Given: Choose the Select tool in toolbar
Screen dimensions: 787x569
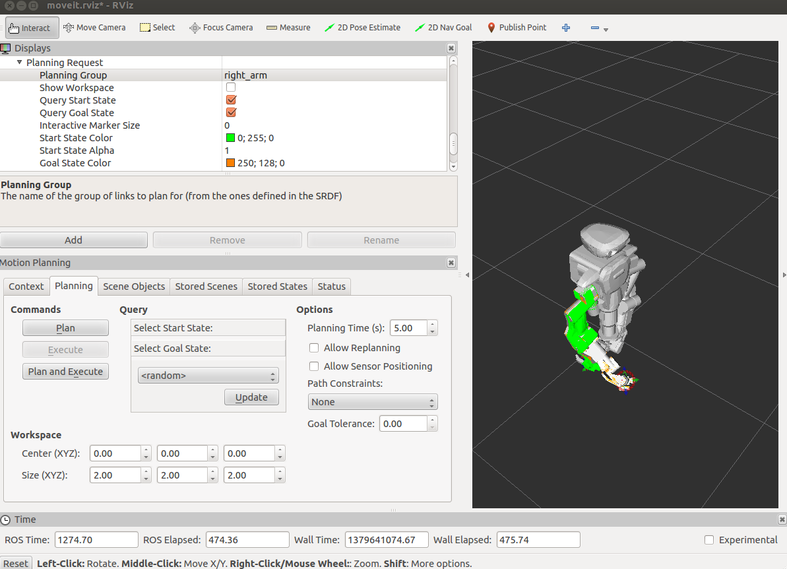Looking at the screenshot, I should tap(157, 27).
